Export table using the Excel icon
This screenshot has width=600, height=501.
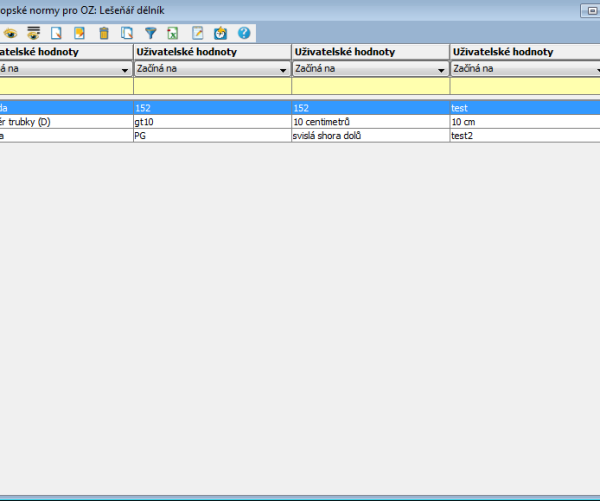point(173,33)
